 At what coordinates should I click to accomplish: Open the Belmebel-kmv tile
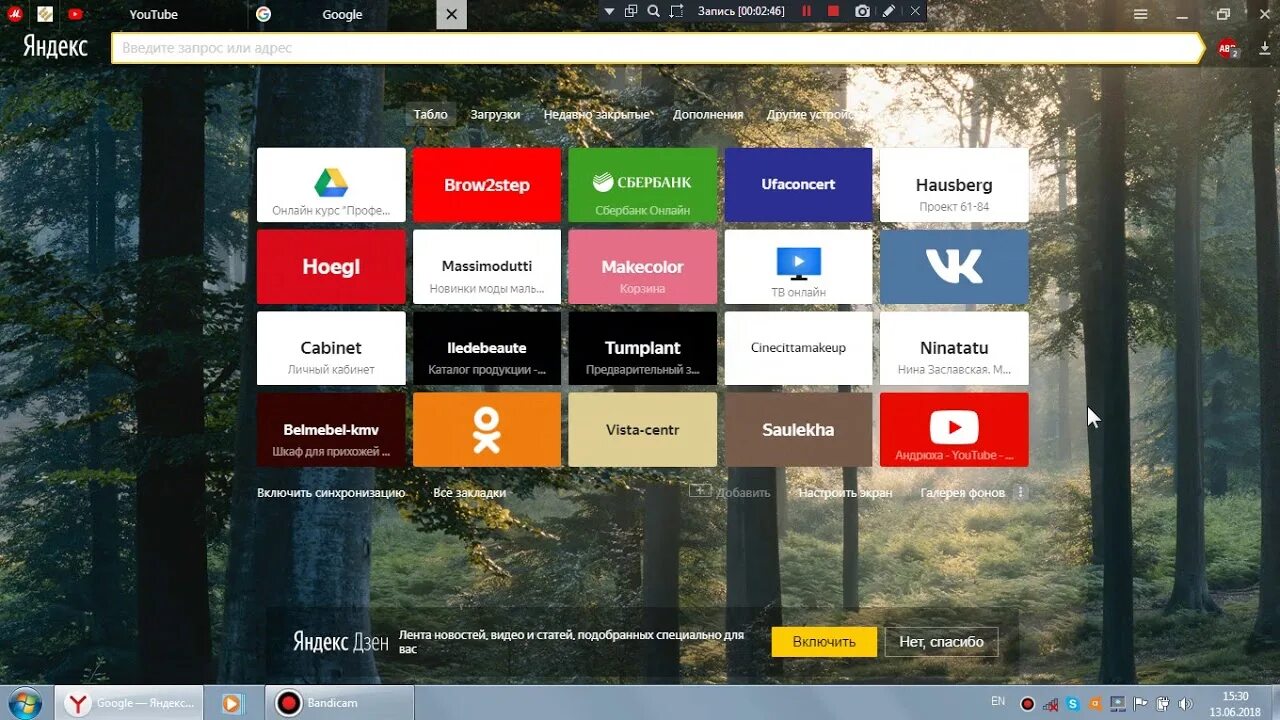pos(331,430)
